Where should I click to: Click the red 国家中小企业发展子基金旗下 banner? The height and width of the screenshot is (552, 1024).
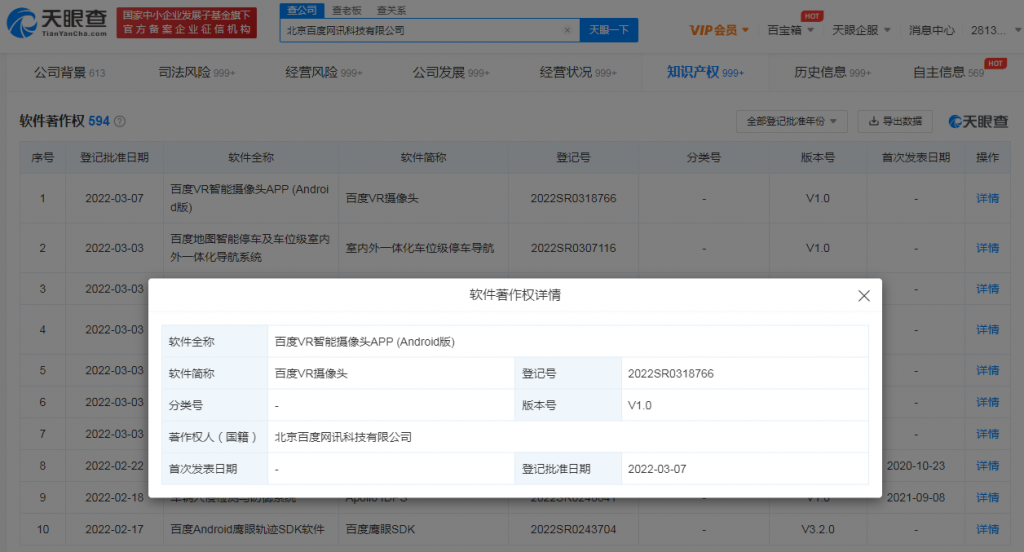tap(187, 23)
